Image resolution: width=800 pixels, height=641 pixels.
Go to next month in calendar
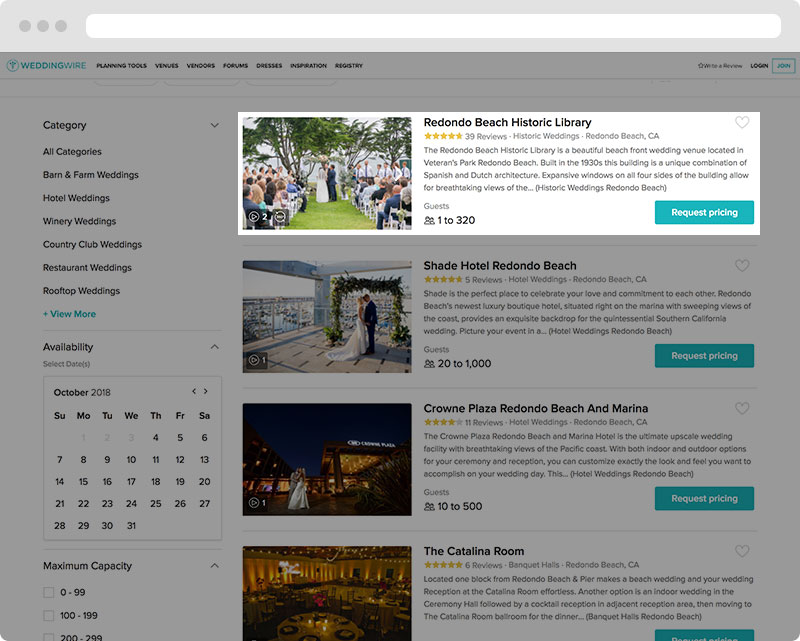(x=206, y=391)
